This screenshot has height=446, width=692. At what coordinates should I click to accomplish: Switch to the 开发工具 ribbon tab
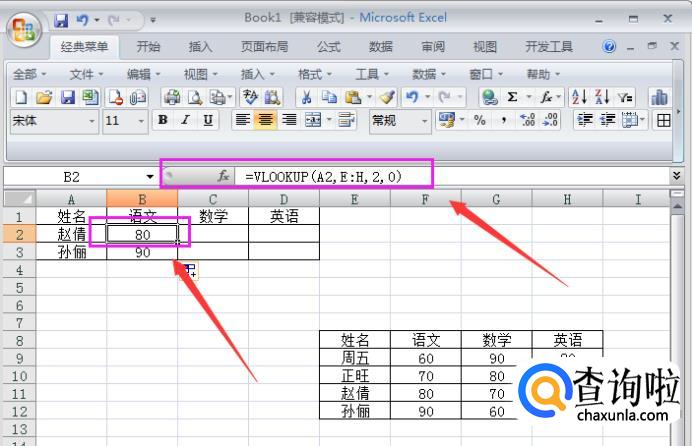coord(549,46)
